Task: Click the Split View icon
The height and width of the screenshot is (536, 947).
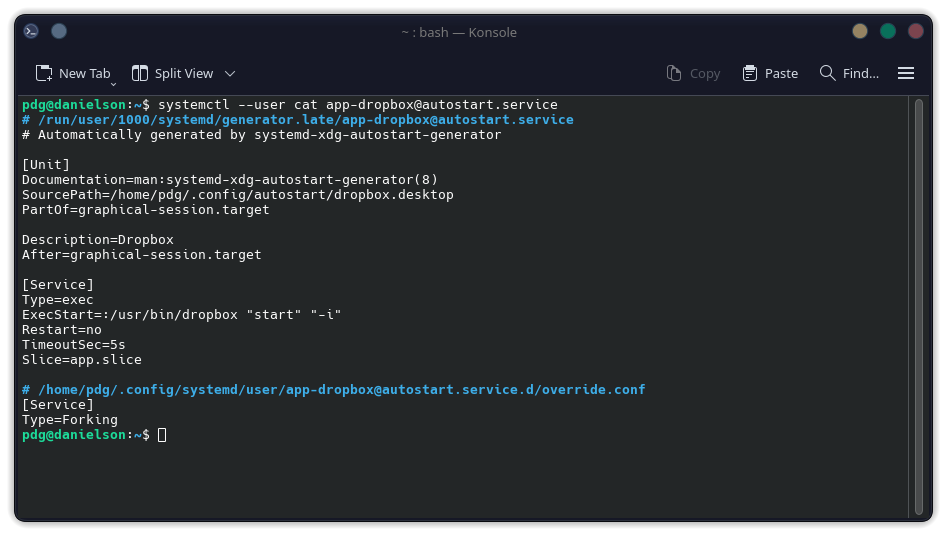Action: point(140,73)
